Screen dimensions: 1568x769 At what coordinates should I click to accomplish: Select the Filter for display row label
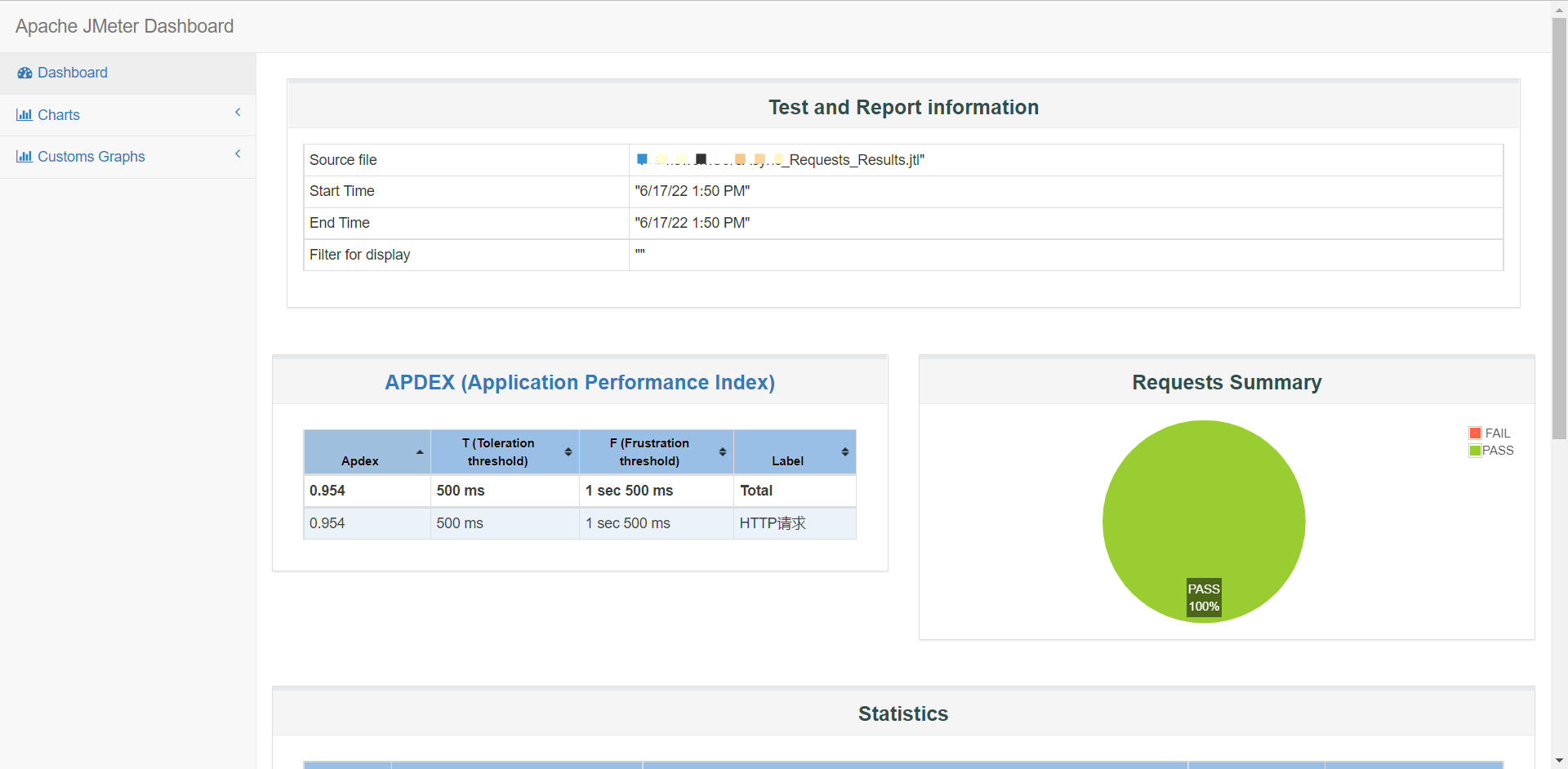pyautogui.click(x=359, y=255)
